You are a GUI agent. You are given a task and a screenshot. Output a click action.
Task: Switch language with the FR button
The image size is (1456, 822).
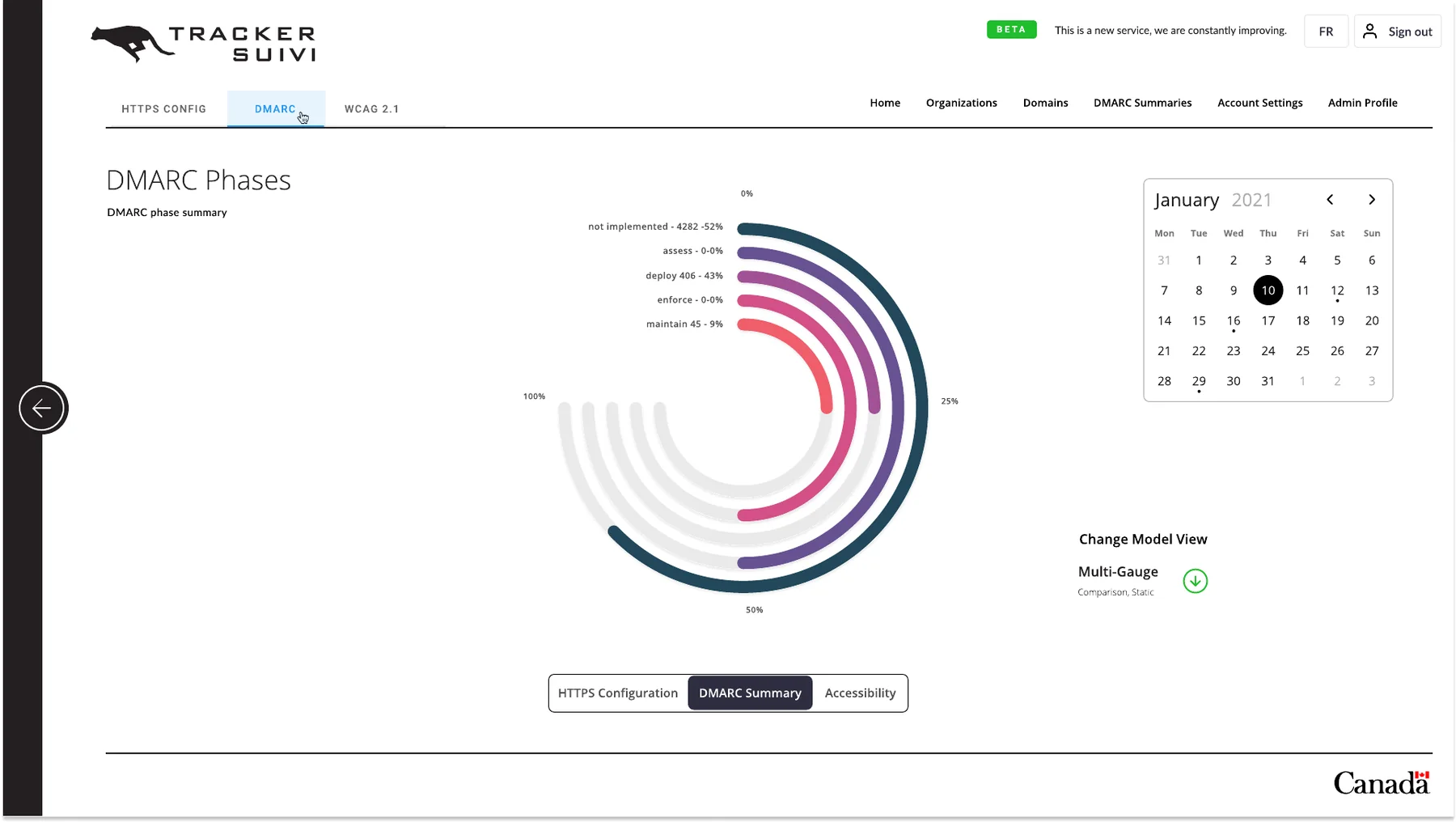point(1326,32)
